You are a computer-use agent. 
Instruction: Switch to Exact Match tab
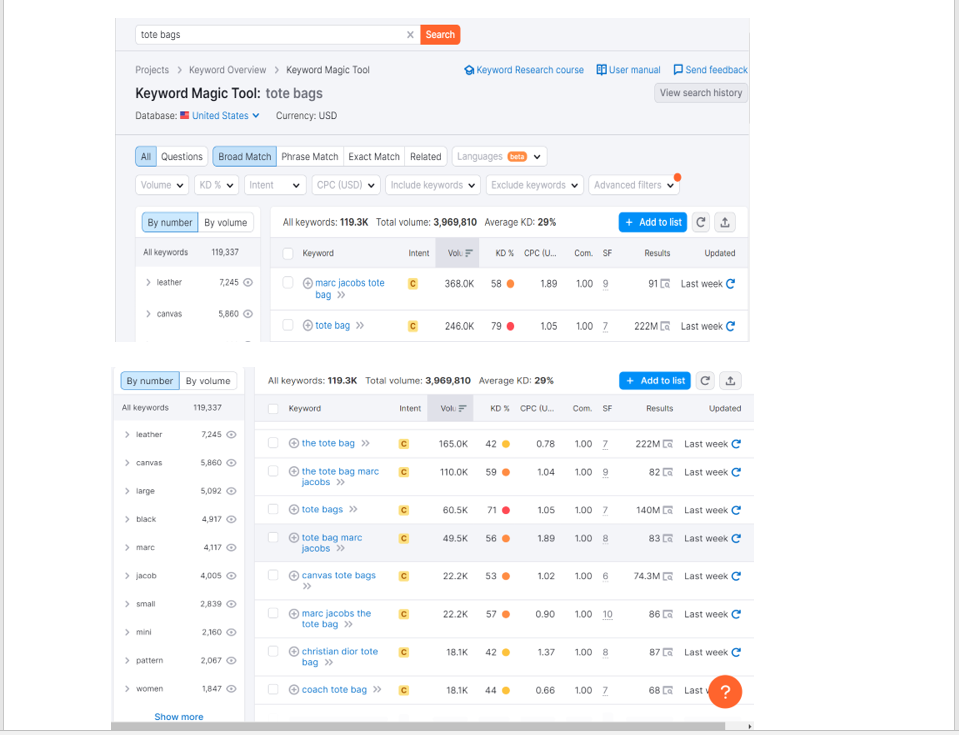[374, 157]
